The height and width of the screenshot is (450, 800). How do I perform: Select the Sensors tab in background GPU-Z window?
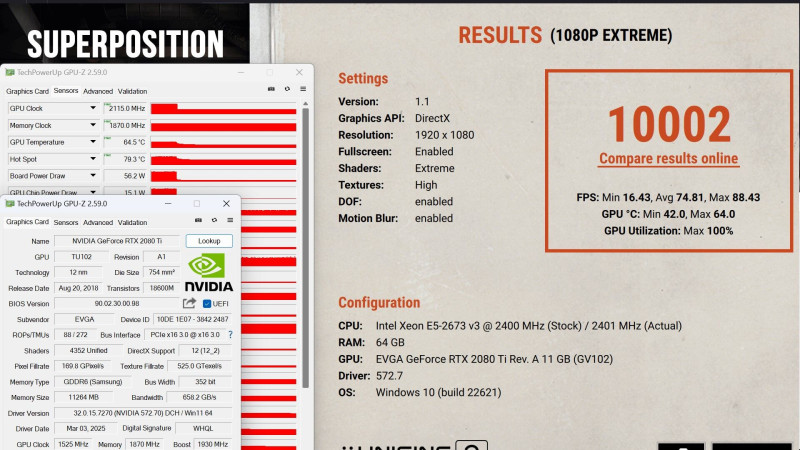coord(66,91)
